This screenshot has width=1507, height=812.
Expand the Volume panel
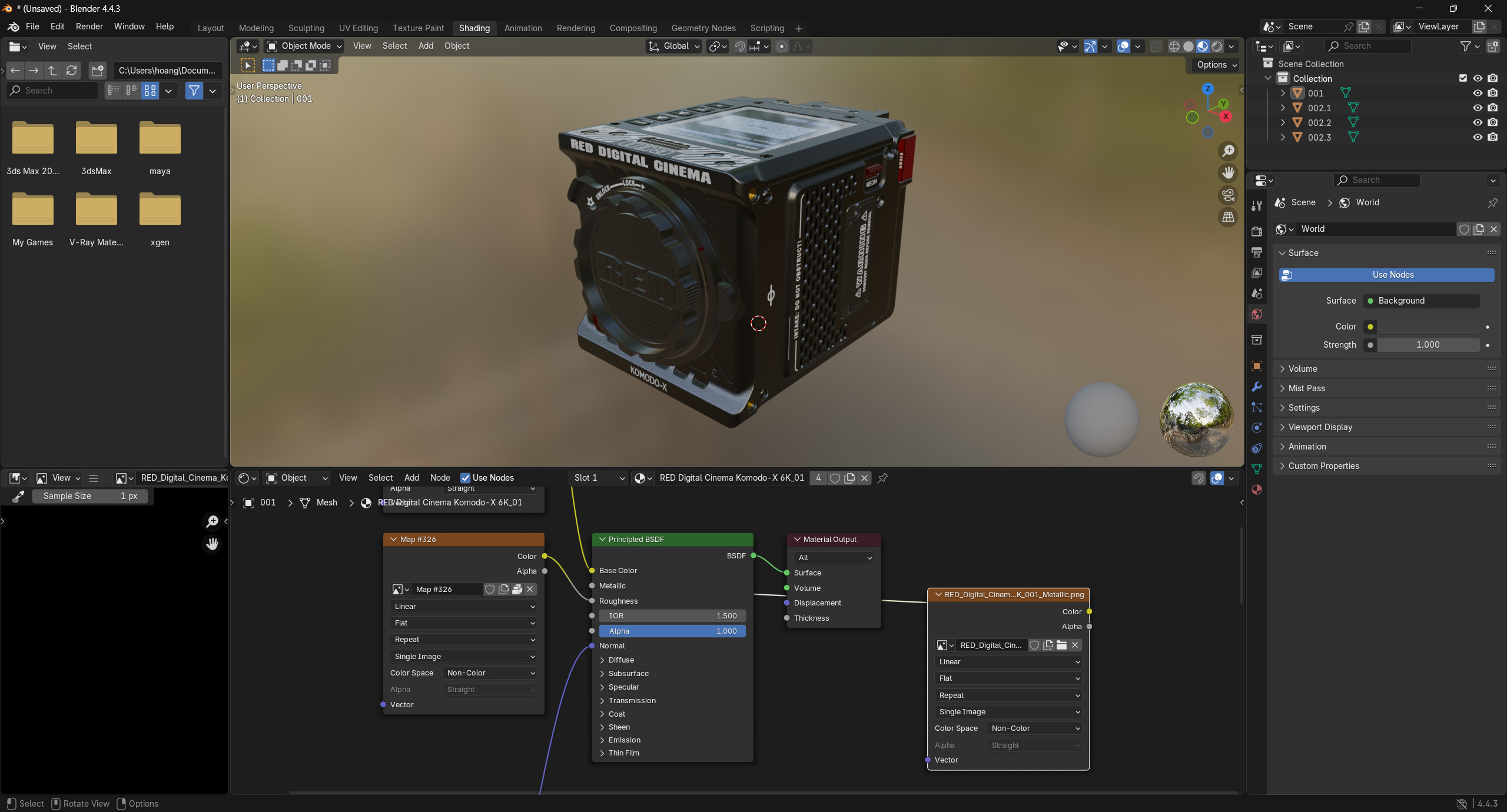click(x=1386, y=369)
